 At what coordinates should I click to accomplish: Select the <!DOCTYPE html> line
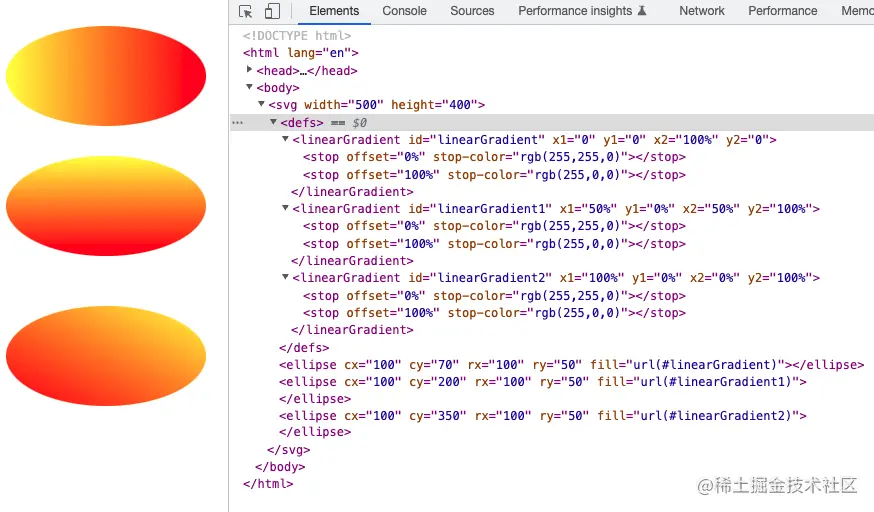(x=297, y=36)
